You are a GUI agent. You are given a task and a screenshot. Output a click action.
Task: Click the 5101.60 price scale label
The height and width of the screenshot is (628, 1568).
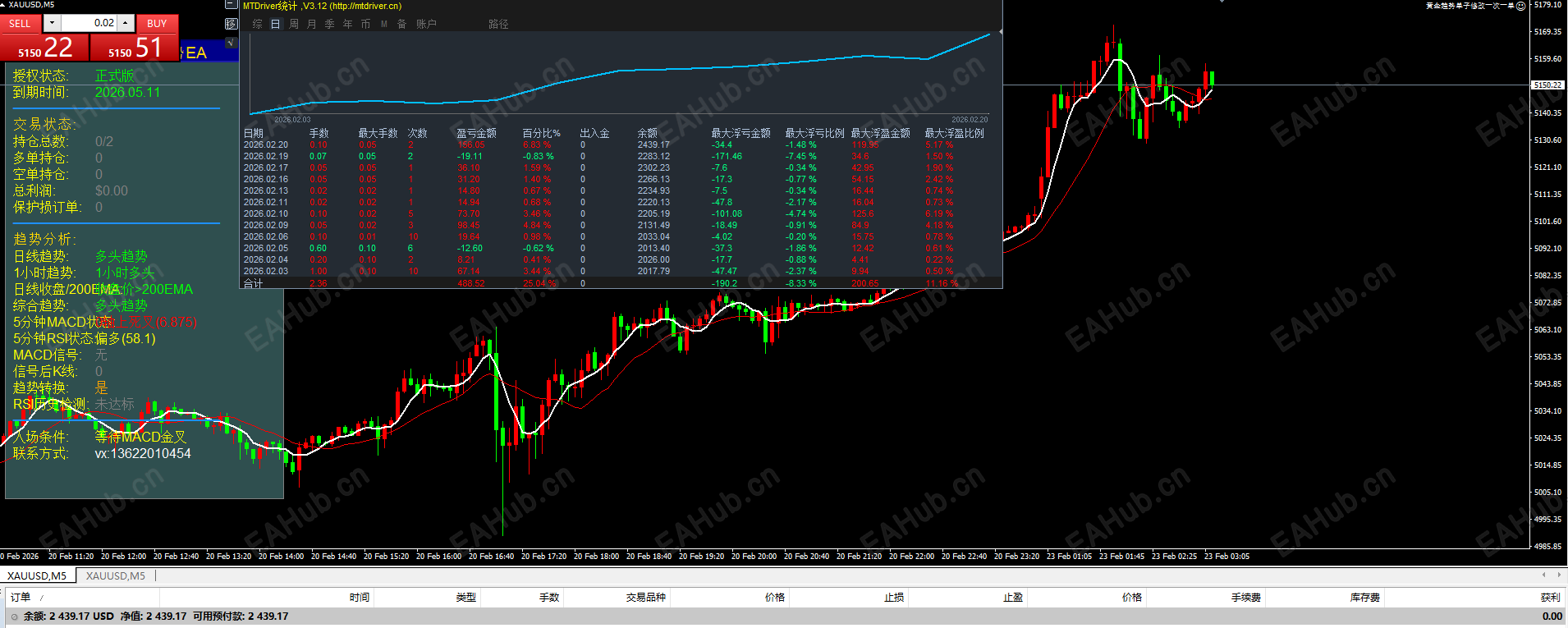click(x=1547, y=221)
